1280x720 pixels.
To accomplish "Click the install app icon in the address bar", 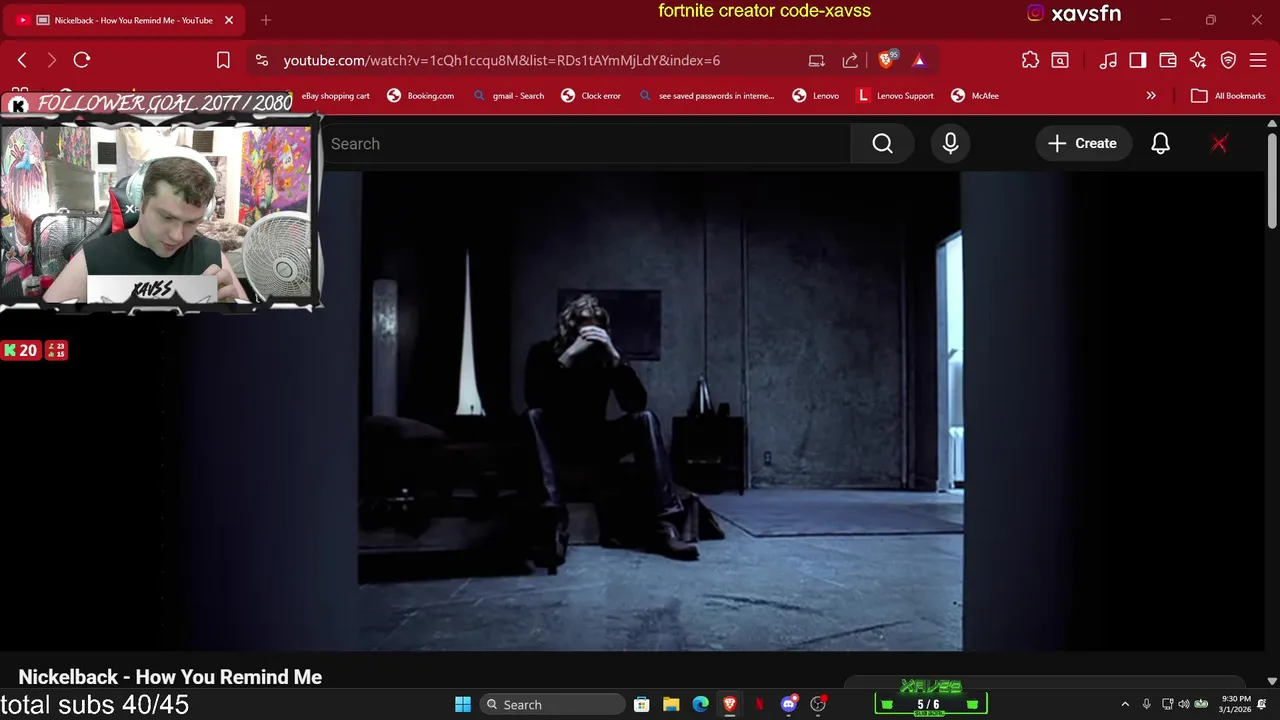I will coord(817,60).
